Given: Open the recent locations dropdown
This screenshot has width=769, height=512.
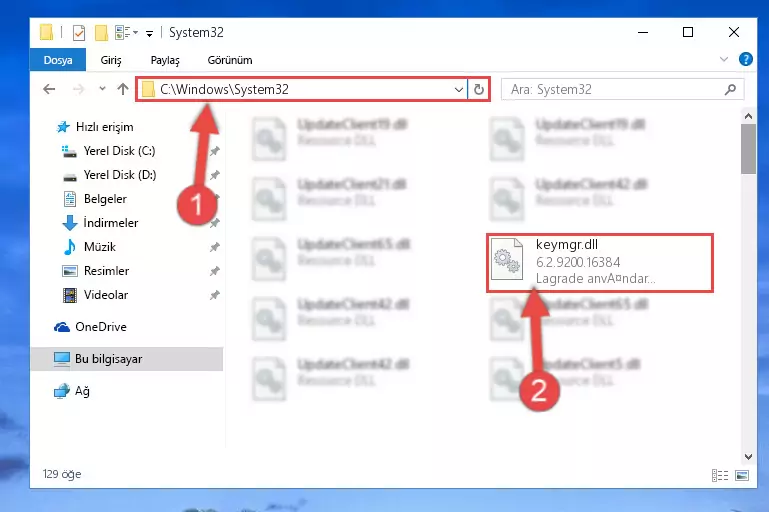Looking at the screenshot, I should pos(102,89).
